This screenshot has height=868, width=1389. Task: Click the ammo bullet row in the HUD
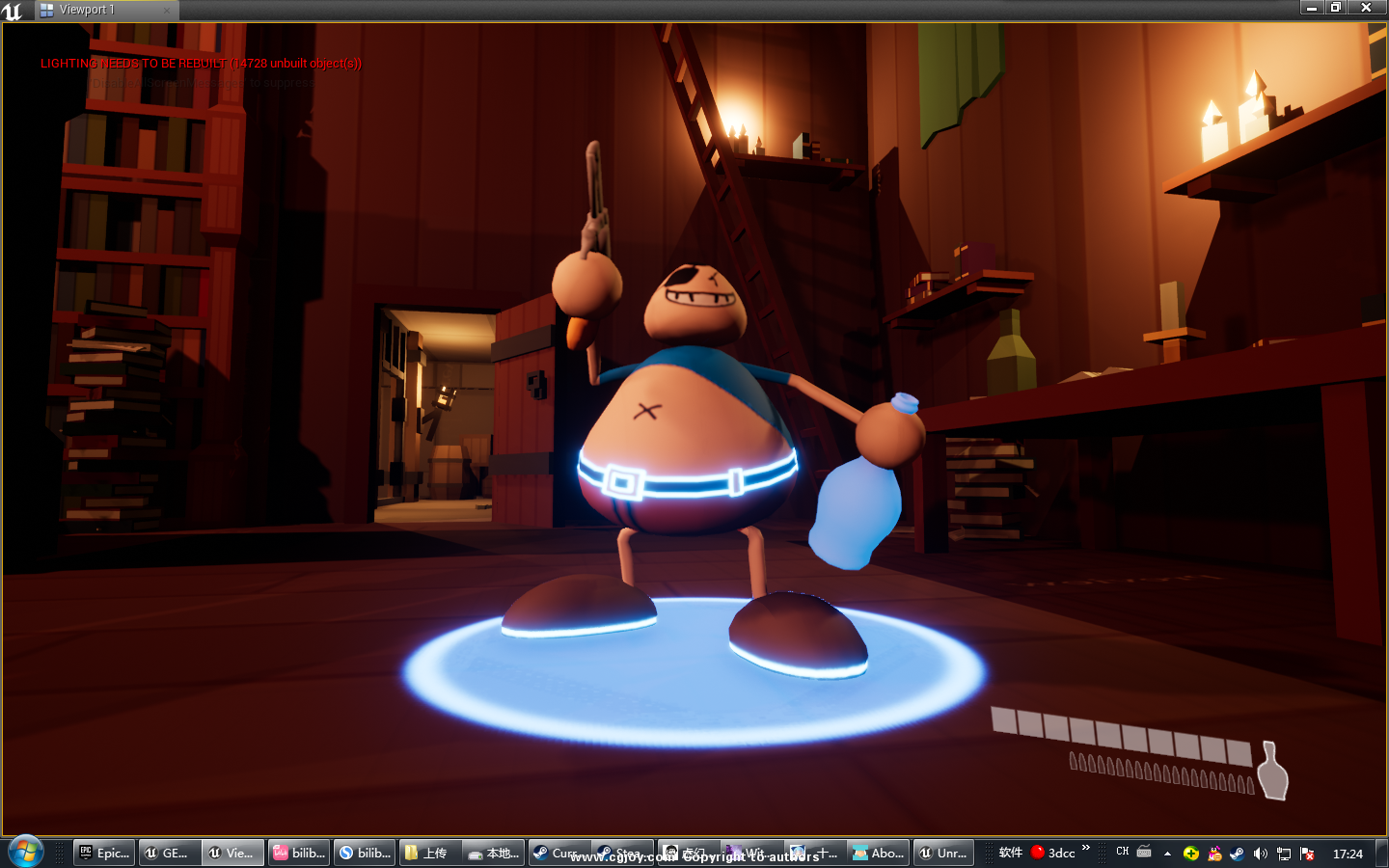(x=1162, y=773)
